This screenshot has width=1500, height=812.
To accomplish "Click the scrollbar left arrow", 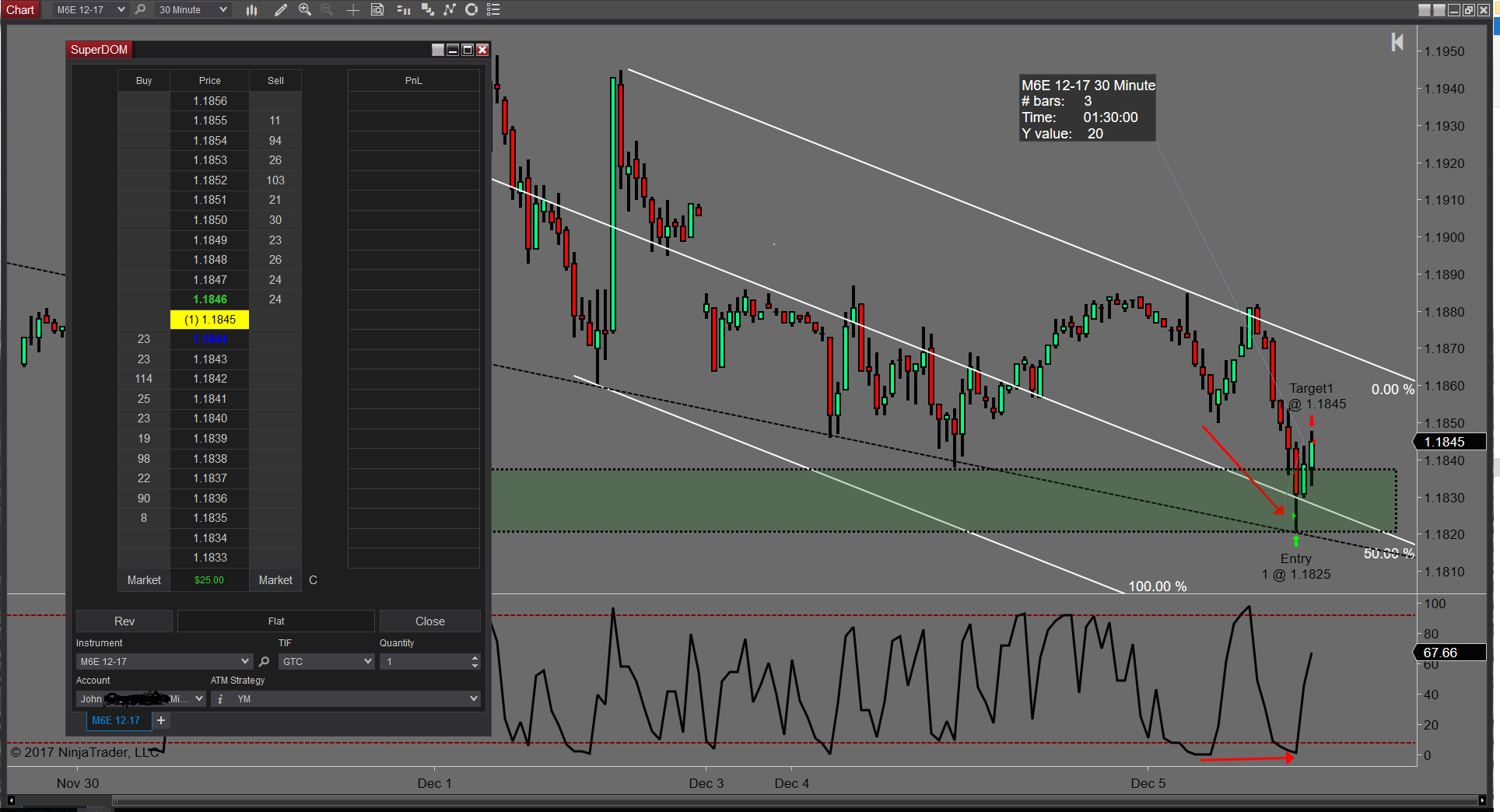I will pyautogui.click(x=11, y=800).
